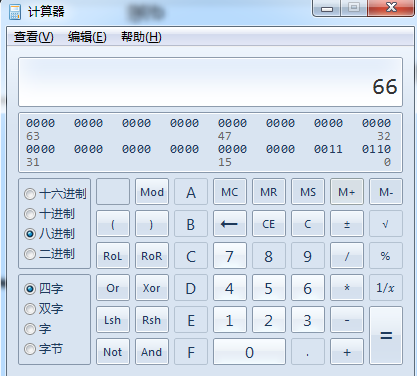Click the hex digit E button
Screen dimensions: 417x376
[x=191, y=320]
